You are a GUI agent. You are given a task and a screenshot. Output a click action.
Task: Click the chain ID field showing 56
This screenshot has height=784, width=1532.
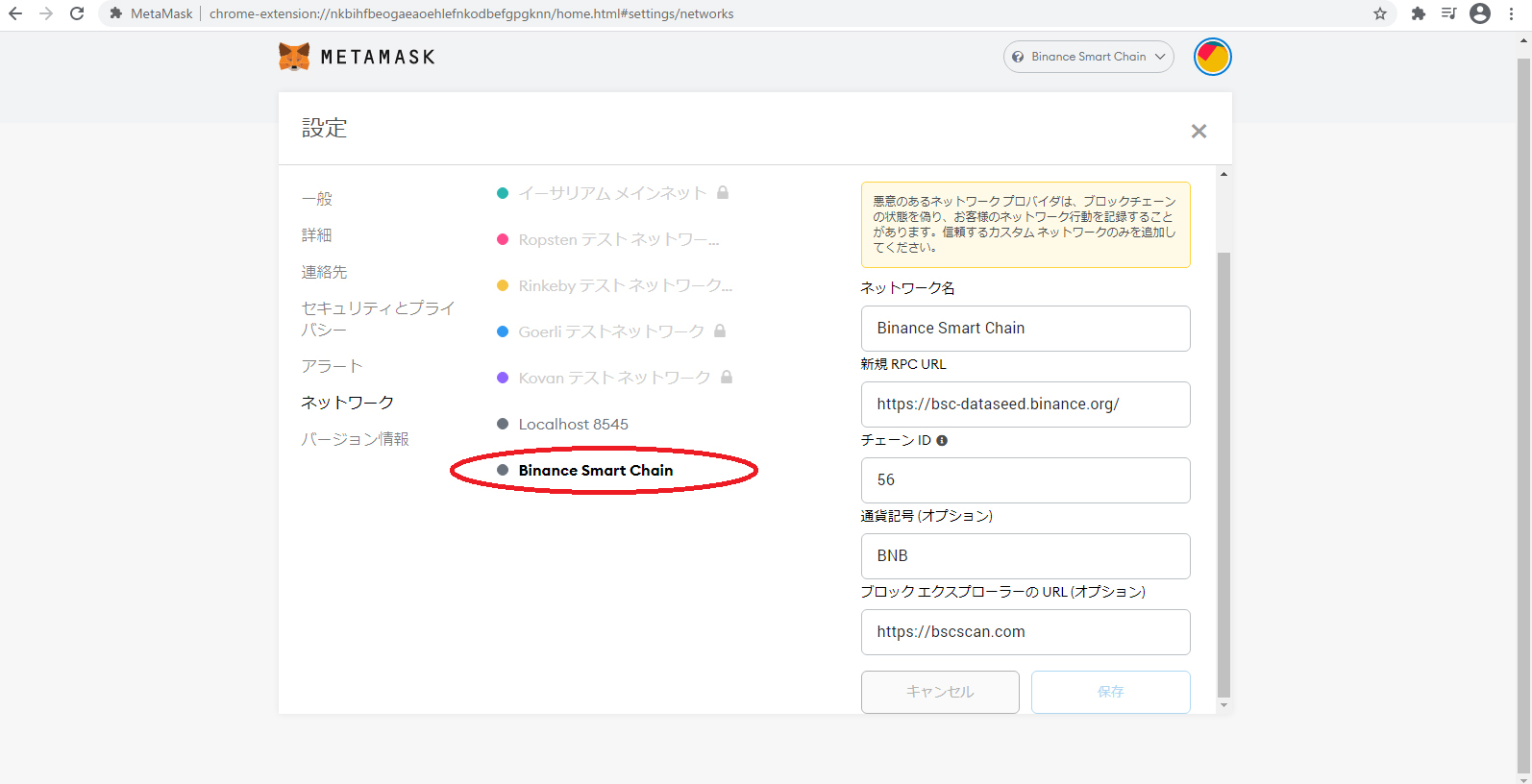pos(1025,480)
